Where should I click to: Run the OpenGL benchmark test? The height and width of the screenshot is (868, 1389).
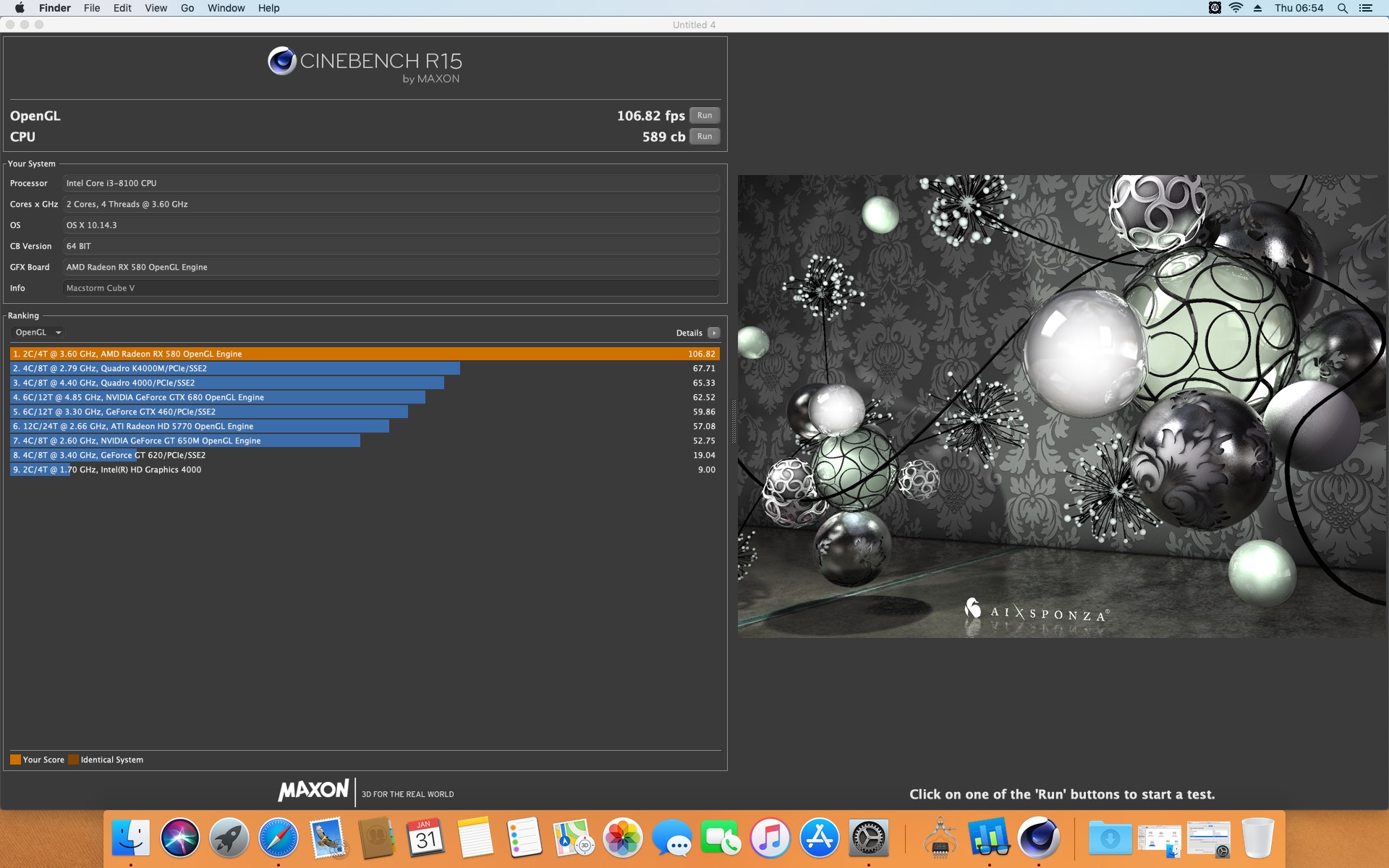[704, 116]
